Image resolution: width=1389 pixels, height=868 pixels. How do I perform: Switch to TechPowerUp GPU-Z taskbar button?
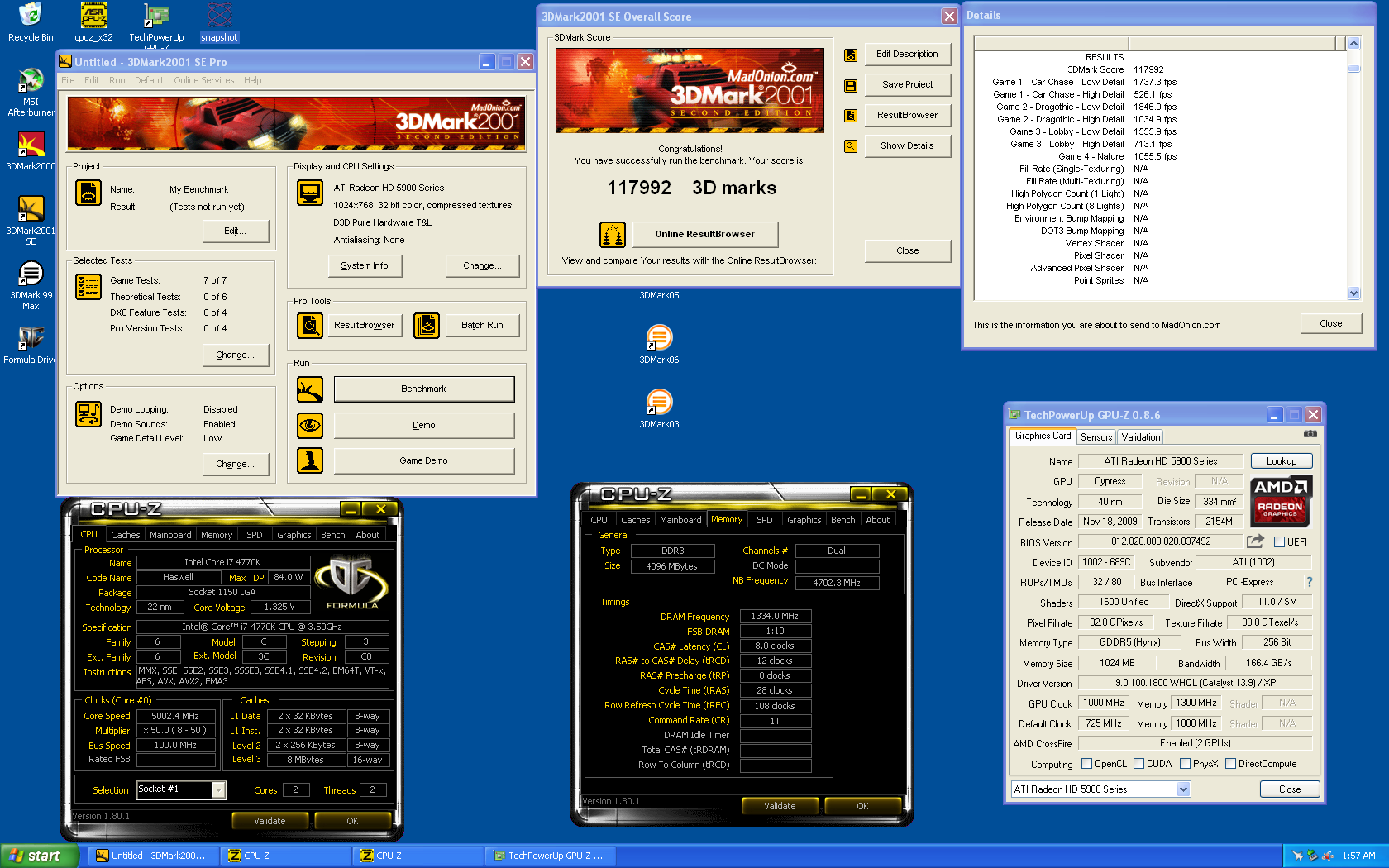[x=550, y=856]
